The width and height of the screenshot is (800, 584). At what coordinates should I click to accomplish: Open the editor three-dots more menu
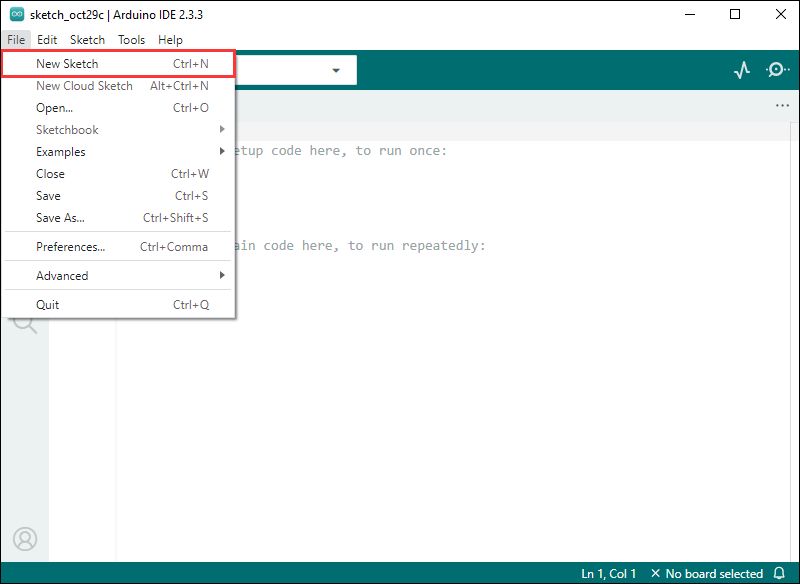pyautogui.click(x=782, y=106)
